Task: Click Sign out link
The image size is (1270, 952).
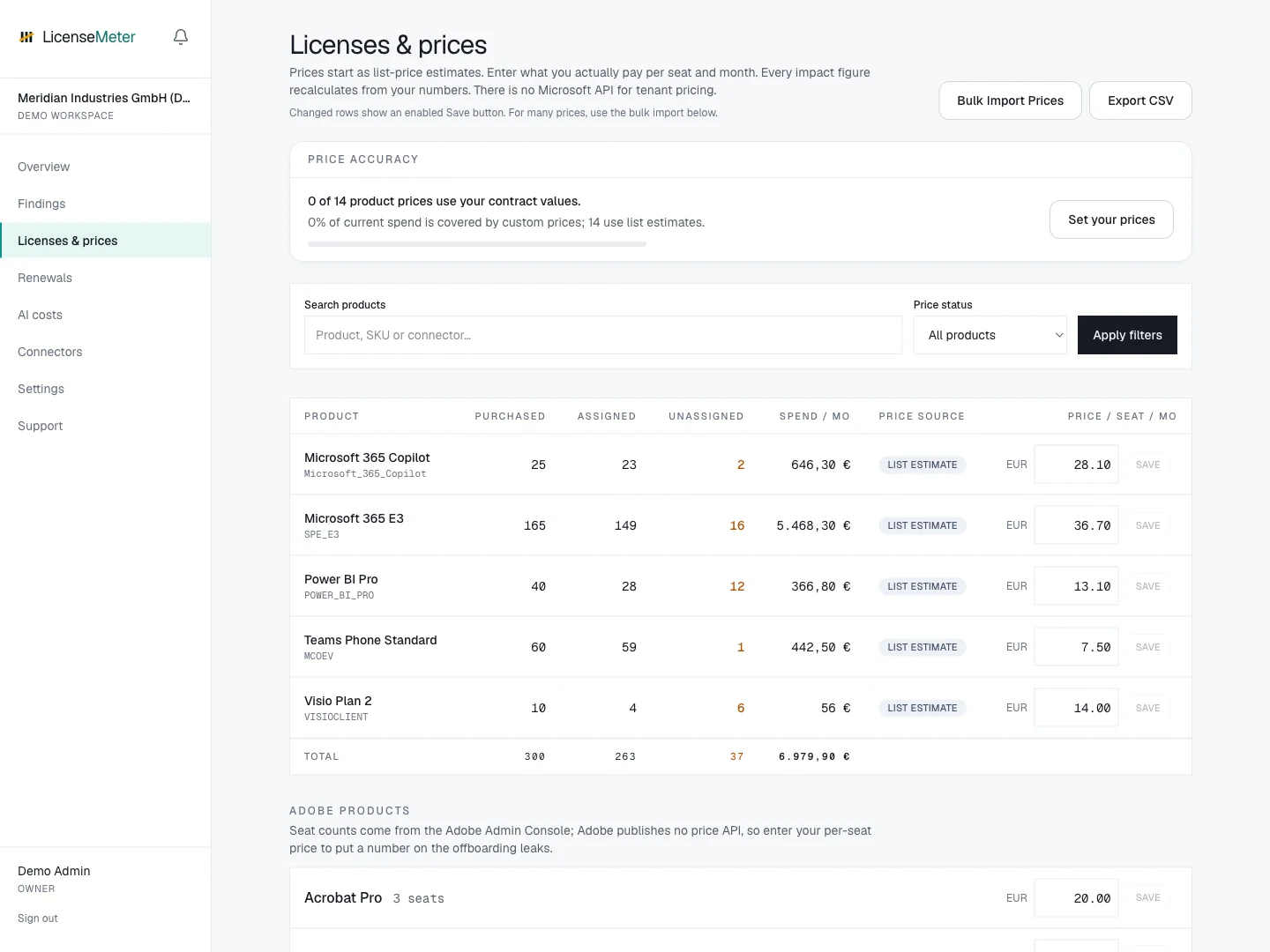Action: (38, 919)
